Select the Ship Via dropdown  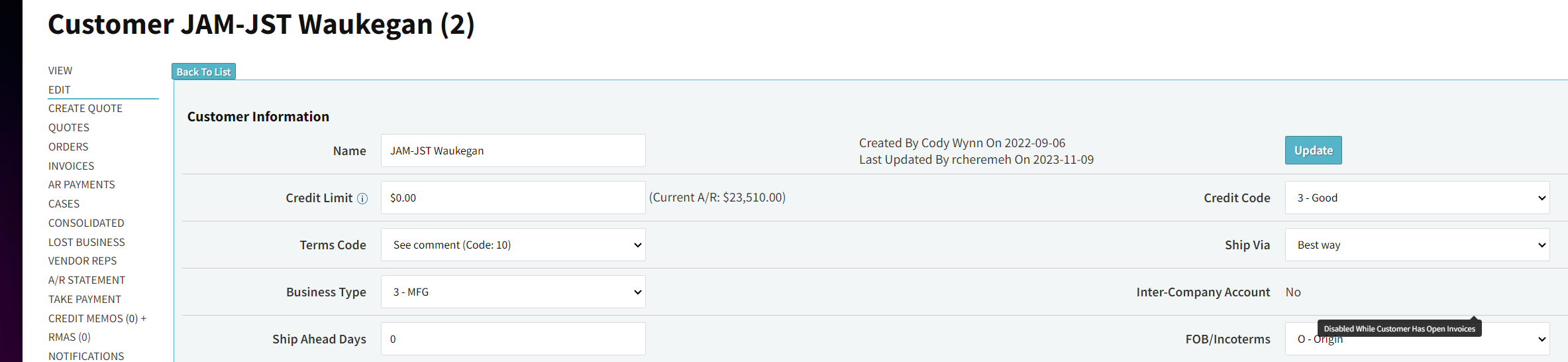click(x=1417, y=245)
